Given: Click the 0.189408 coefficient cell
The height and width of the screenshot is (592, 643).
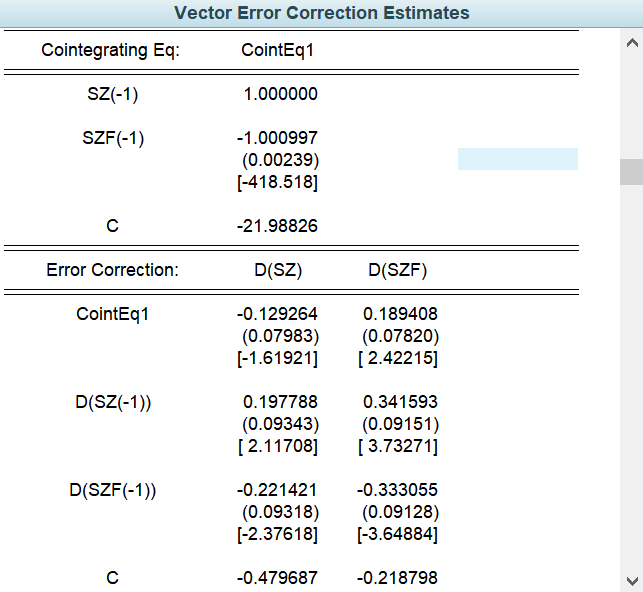Looking at the screenshot, I should click(400, 314).
